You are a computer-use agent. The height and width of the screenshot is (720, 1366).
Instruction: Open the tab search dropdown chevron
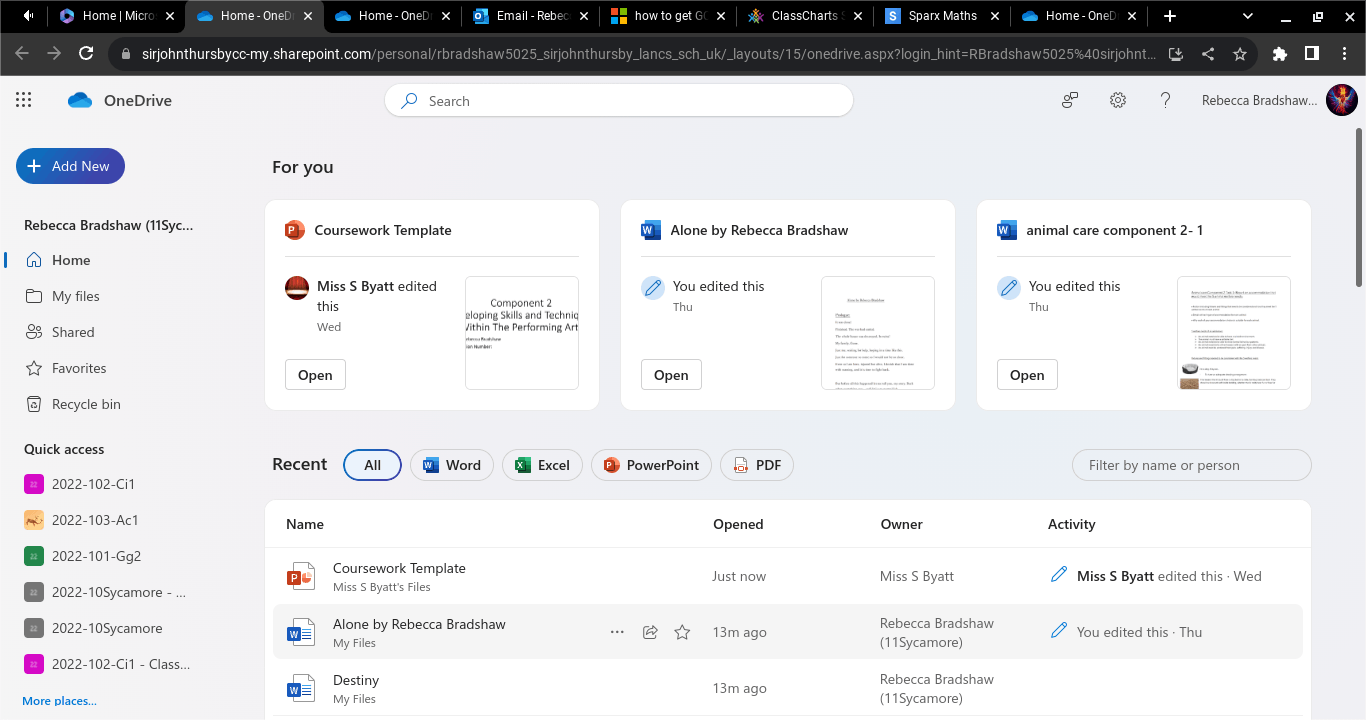[1248, 16]
